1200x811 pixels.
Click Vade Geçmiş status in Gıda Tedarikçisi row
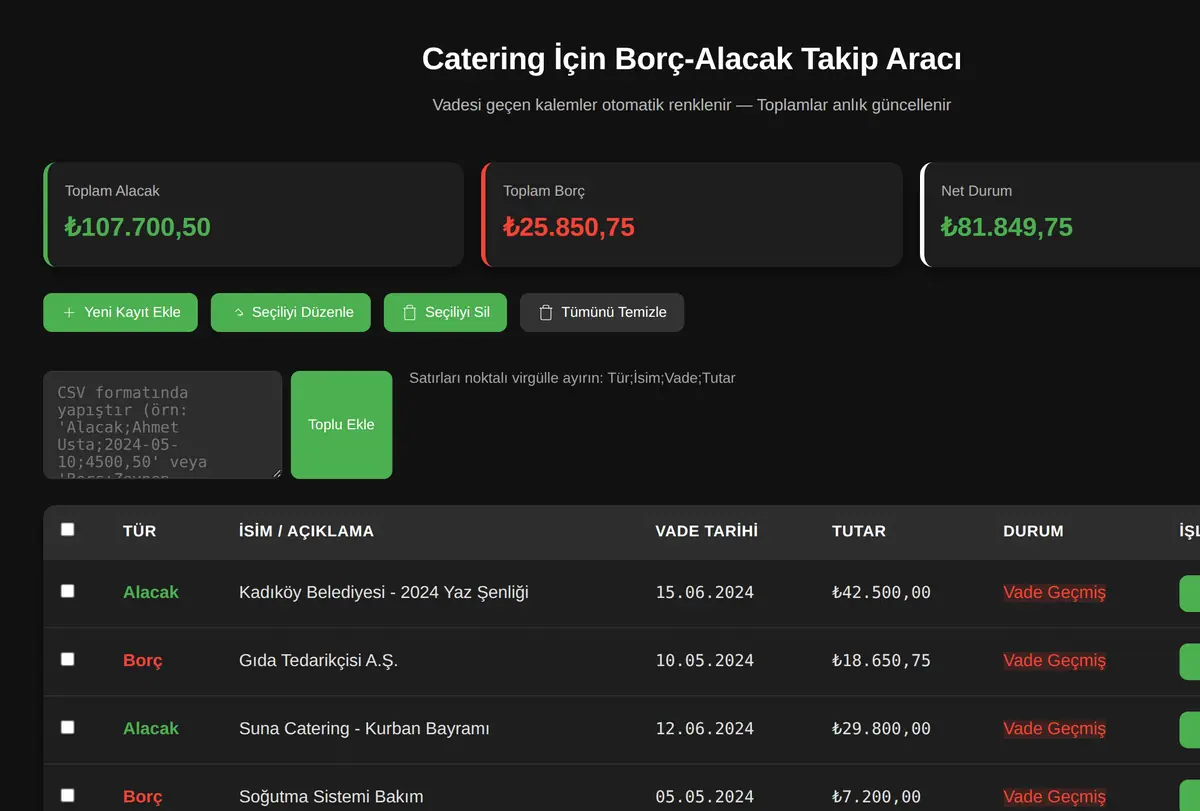tap(1054, 660)
